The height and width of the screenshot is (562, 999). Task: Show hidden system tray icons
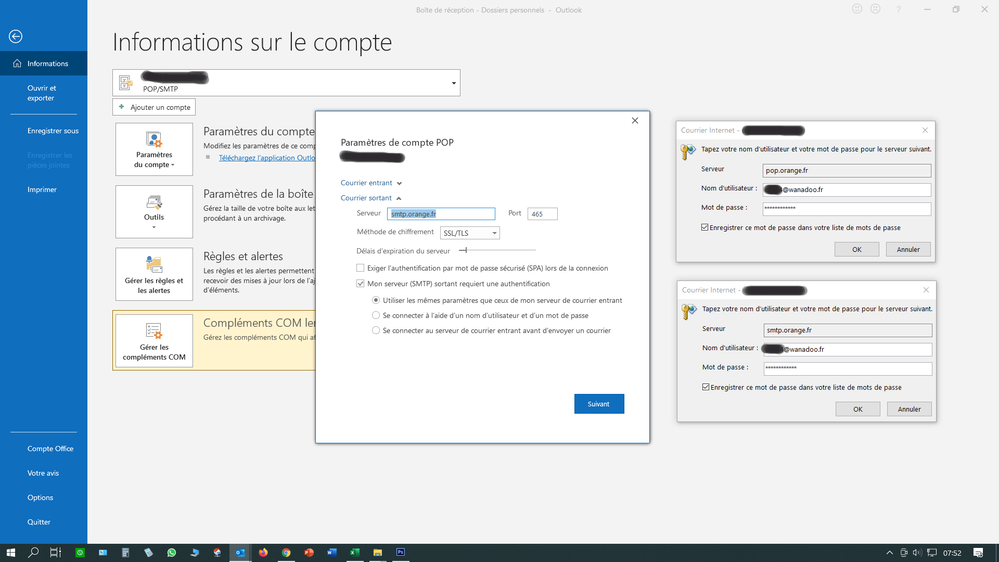tap(889, 552)
